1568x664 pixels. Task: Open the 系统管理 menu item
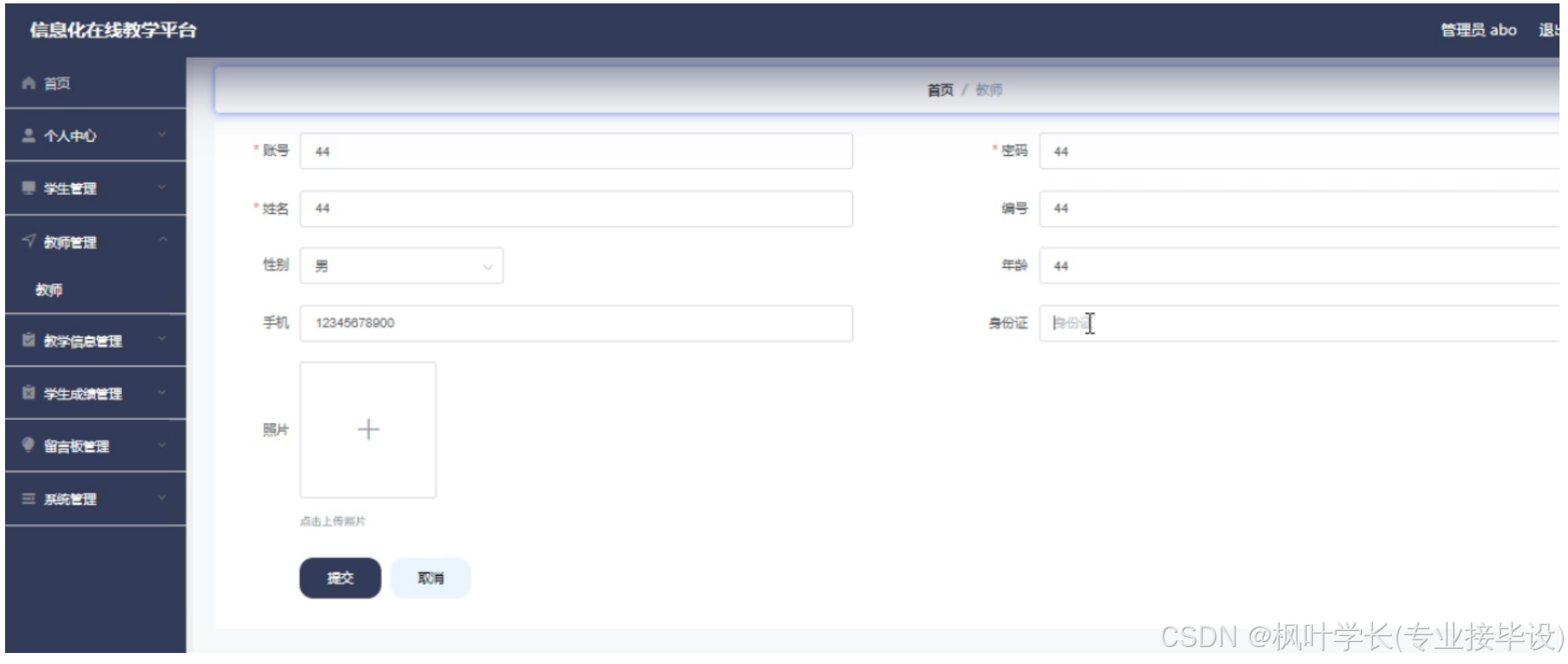[x=96, y=499]
